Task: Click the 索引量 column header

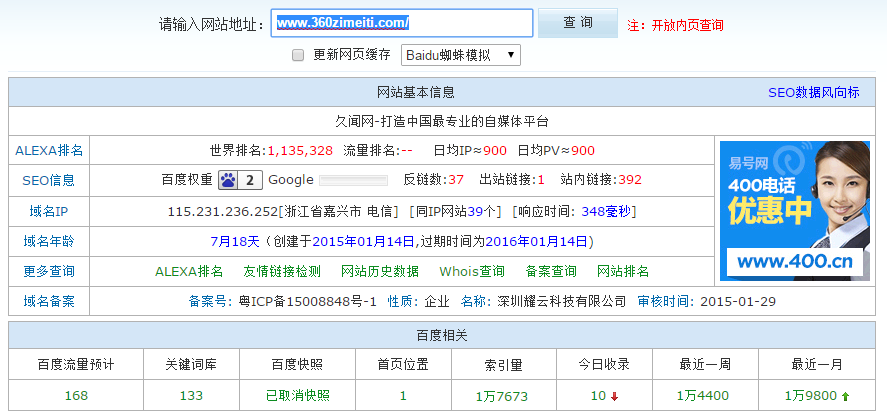Action: point(503,365)
